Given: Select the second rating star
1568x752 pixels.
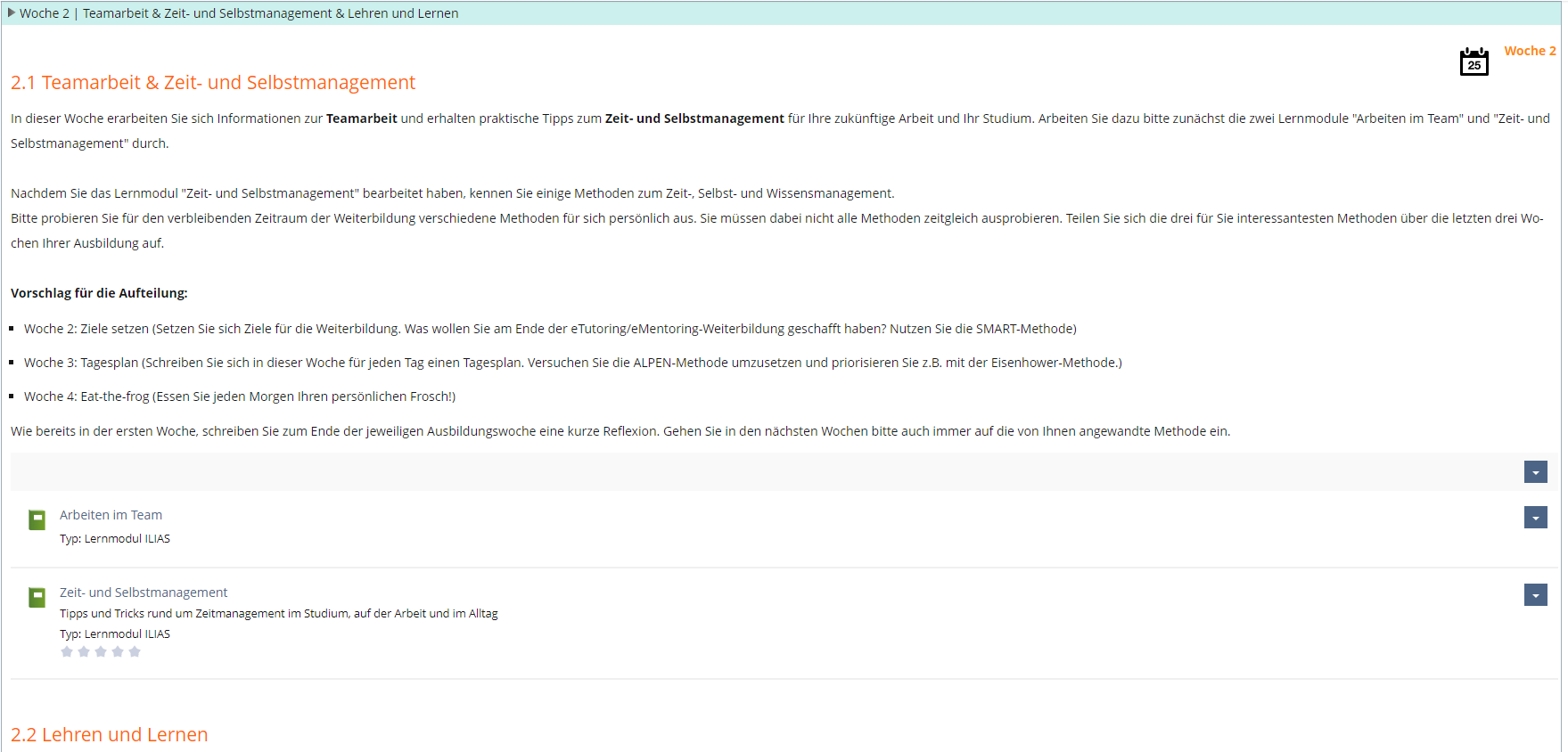Looking at the screenshot, I should point(84,652).
